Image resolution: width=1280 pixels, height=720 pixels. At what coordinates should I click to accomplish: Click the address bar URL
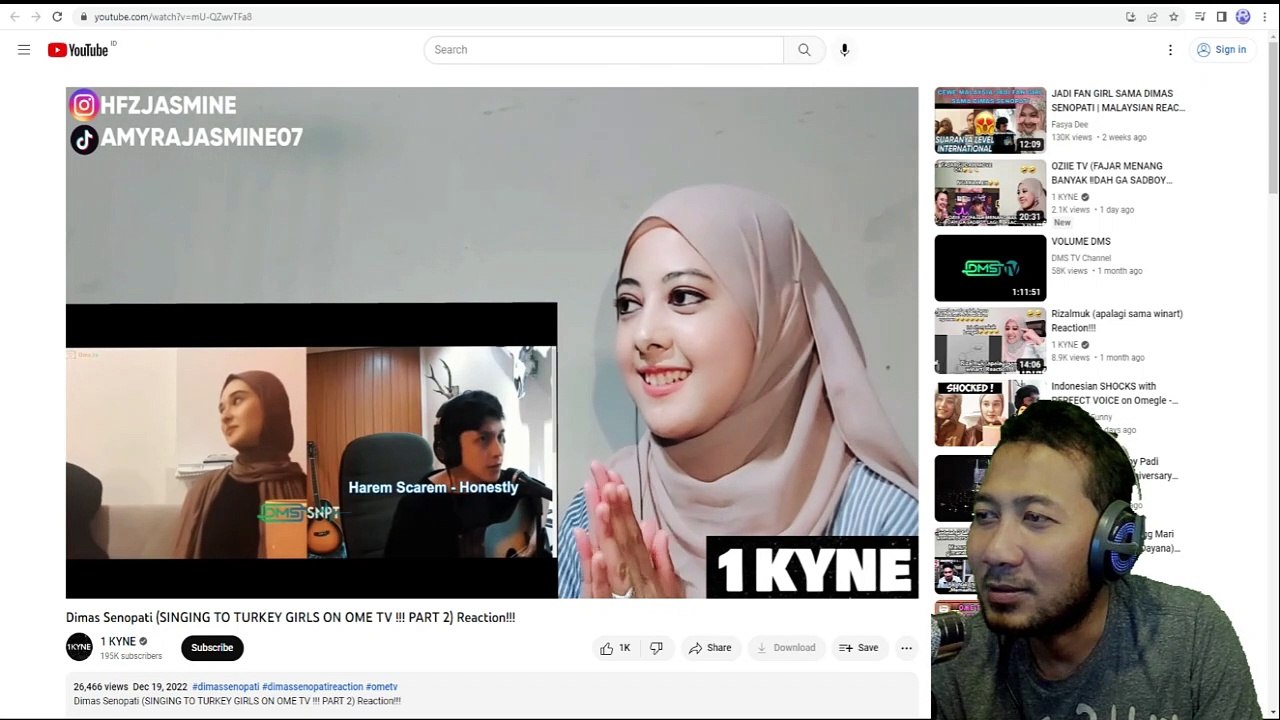coord(173,17)
